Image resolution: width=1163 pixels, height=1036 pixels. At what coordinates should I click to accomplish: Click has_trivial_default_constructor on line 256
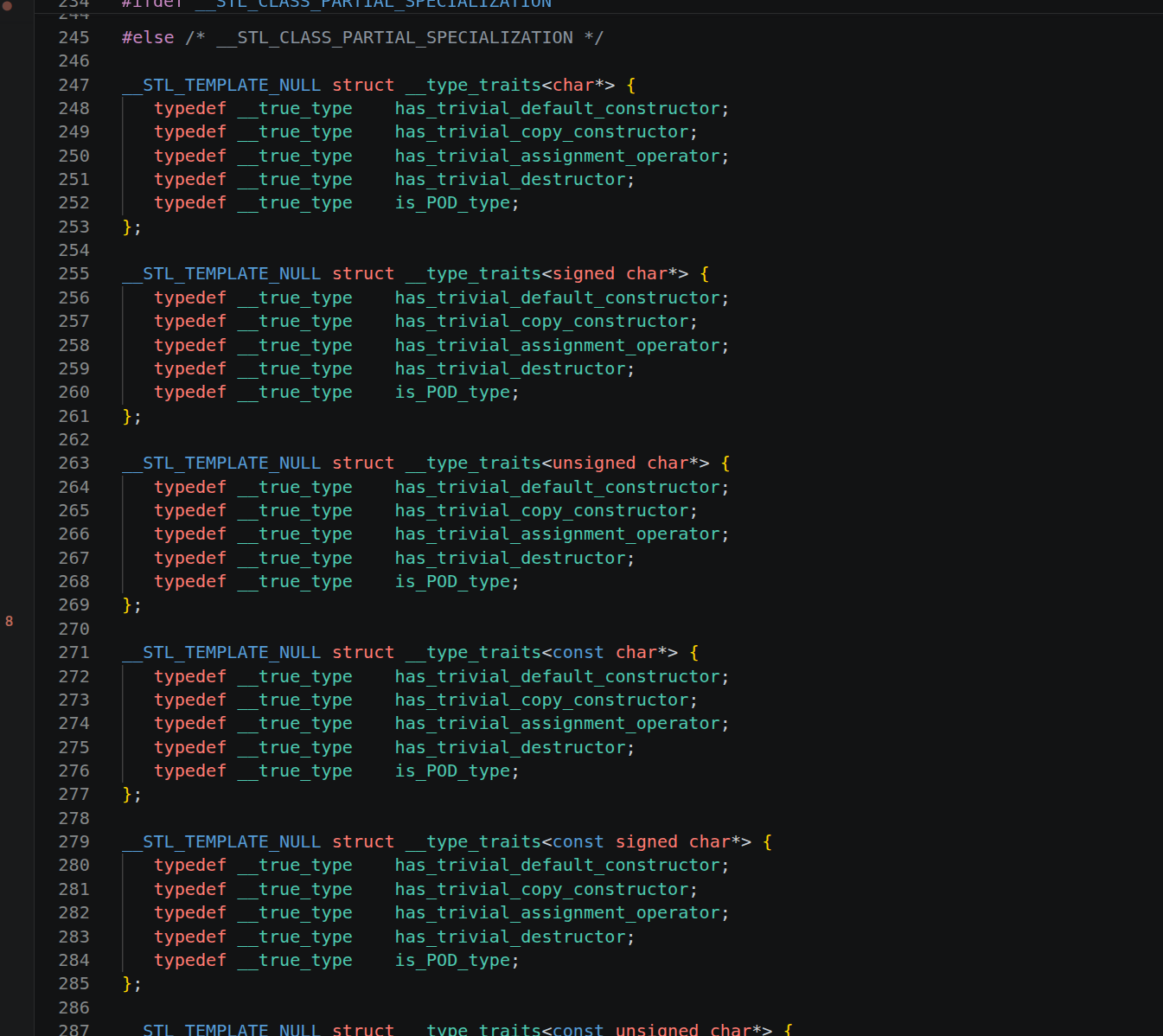pyautogui.click(x=558, y=298)
